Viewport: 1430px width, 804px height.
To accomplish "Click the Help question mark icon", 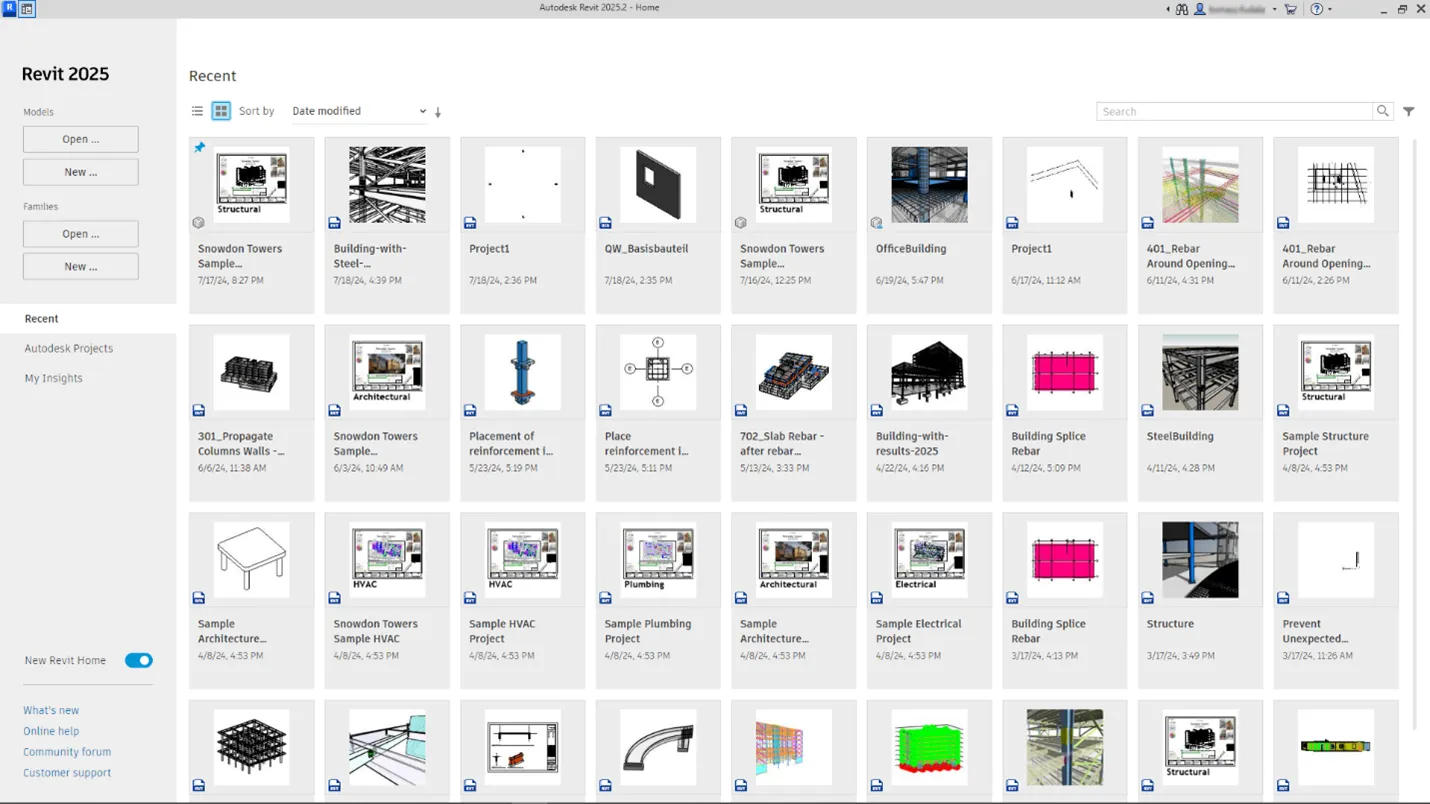I will tap(1317, 9).
